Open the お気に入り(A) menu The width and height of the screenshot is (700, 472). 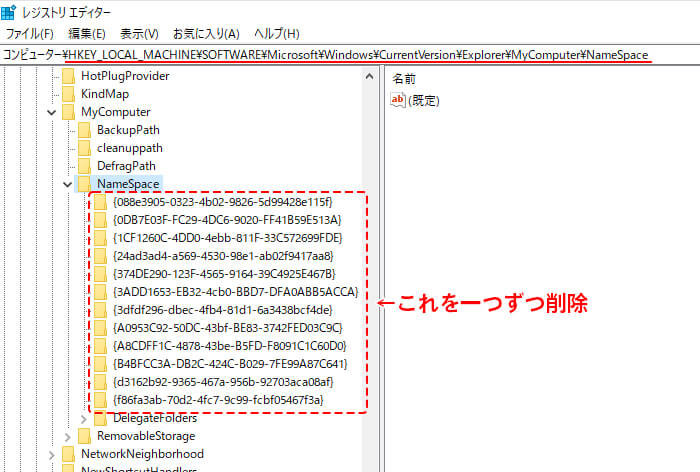[x=206, y=33]
